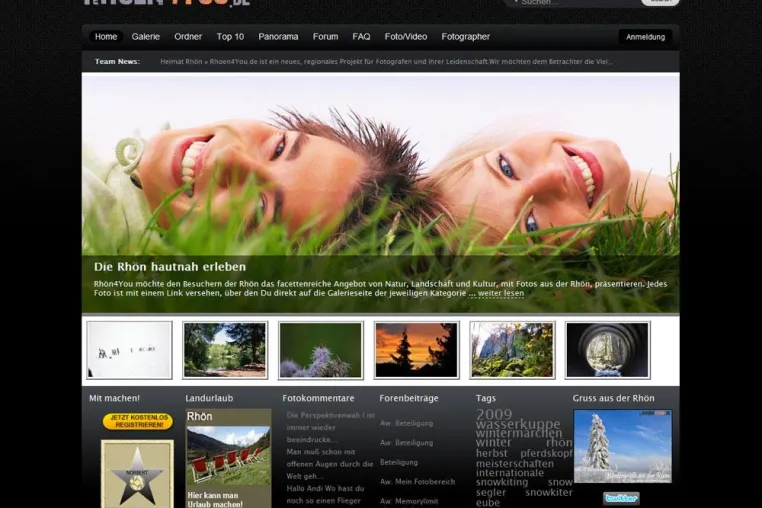762x508 pixels.
Task: Open the 'Die Perspektivenwahl' photo comment
Action: (x=330, y=427)
